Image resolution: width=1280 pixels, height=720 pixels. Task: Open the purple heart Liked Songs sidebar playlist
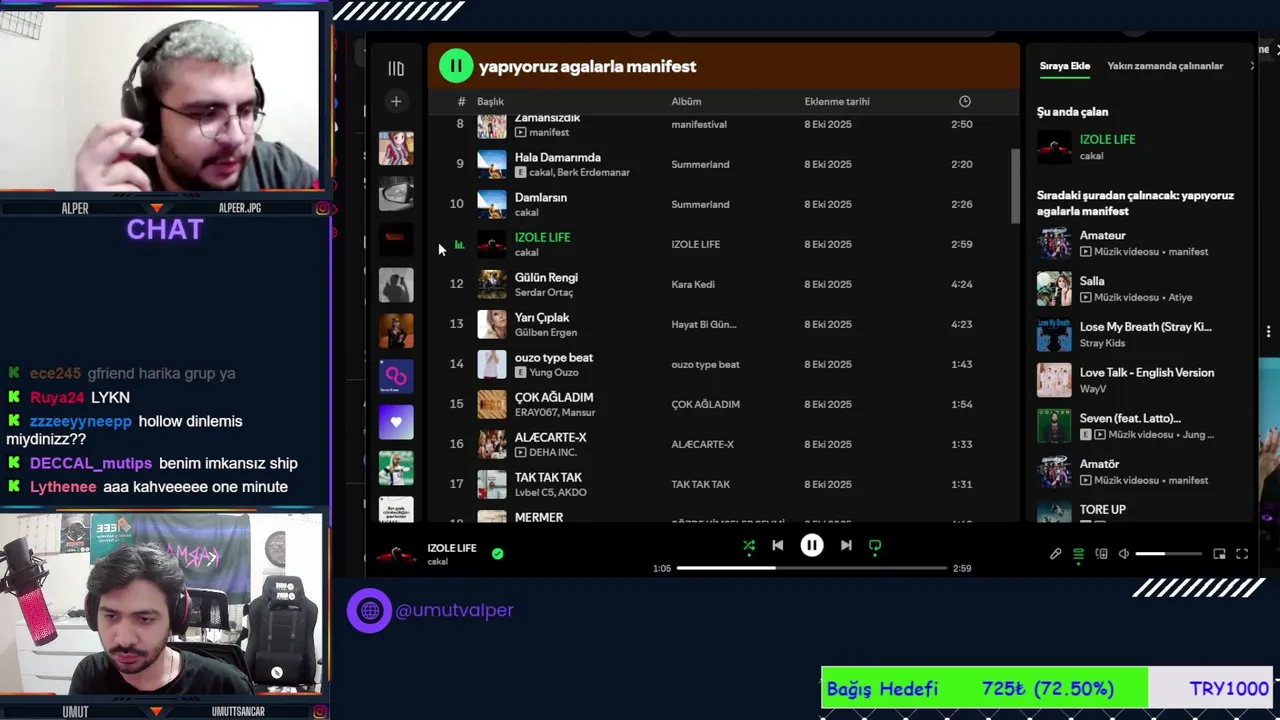pyautogui.click(x=396, y=422)
